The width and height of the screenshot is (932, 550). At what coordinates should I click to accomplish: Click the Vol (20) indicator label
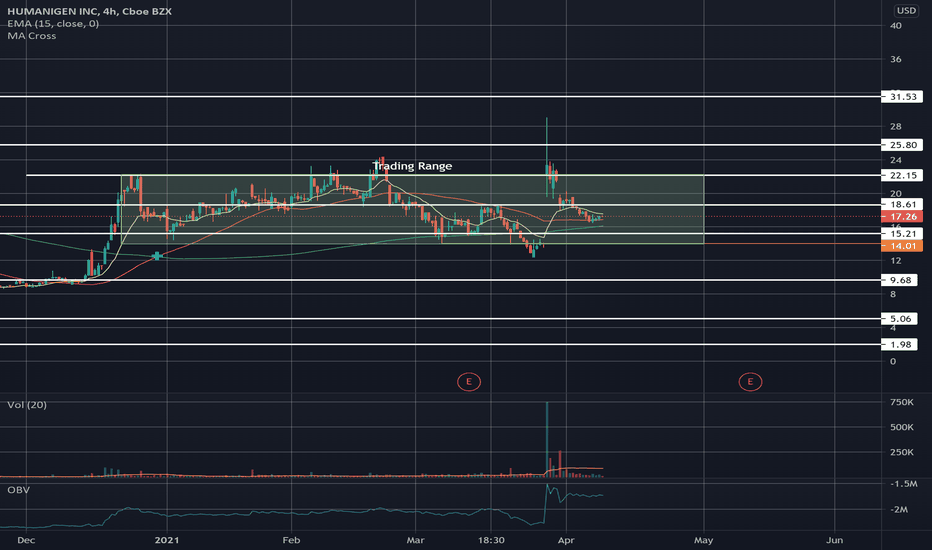tap(27, 405)
